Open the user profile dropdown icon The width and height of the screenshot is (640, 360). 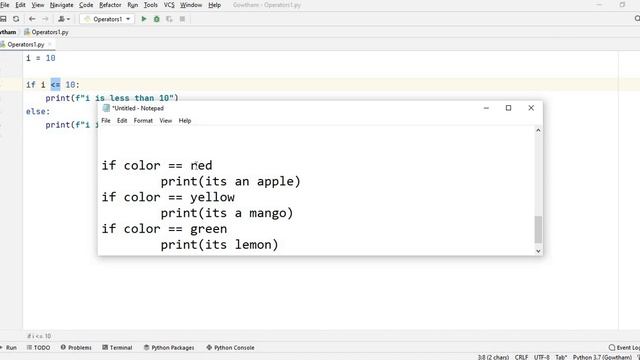(x=64, y=19)
